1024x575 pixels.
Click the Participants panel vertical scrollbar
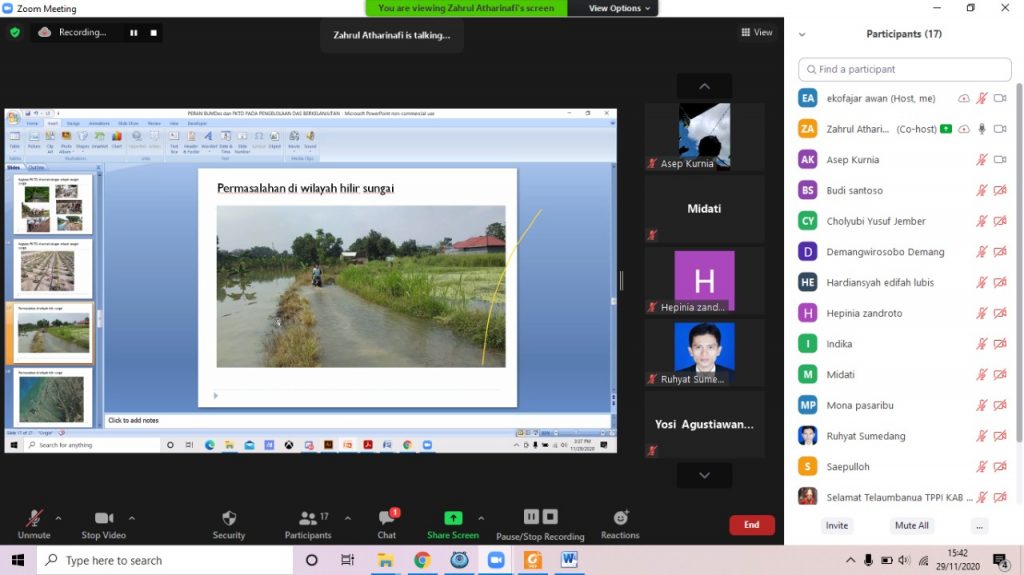point(1019,261)
